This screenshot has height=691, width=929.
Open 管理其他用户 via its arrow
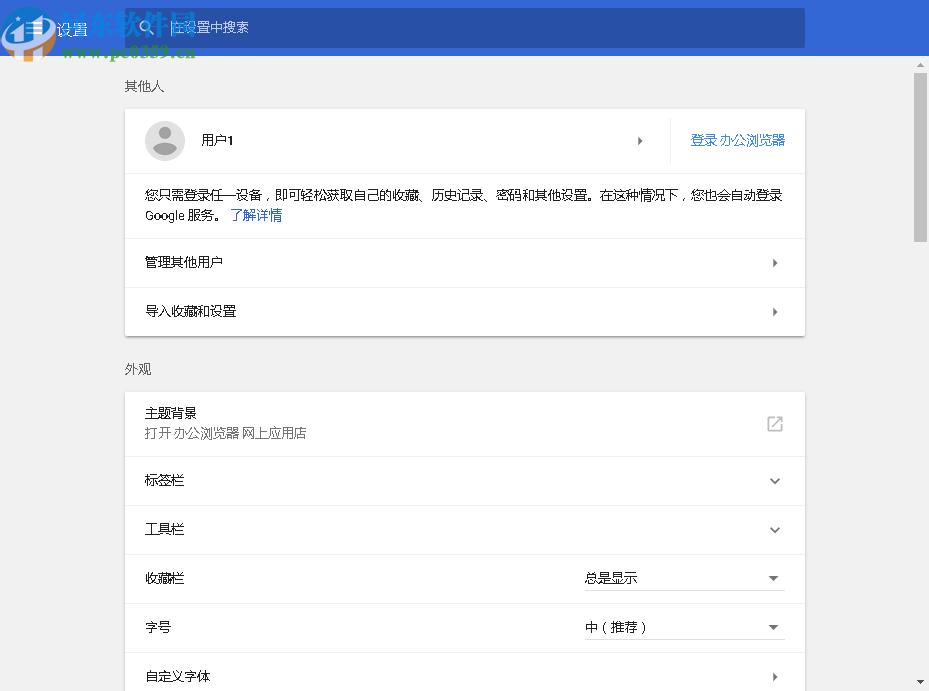pos(775,262)
